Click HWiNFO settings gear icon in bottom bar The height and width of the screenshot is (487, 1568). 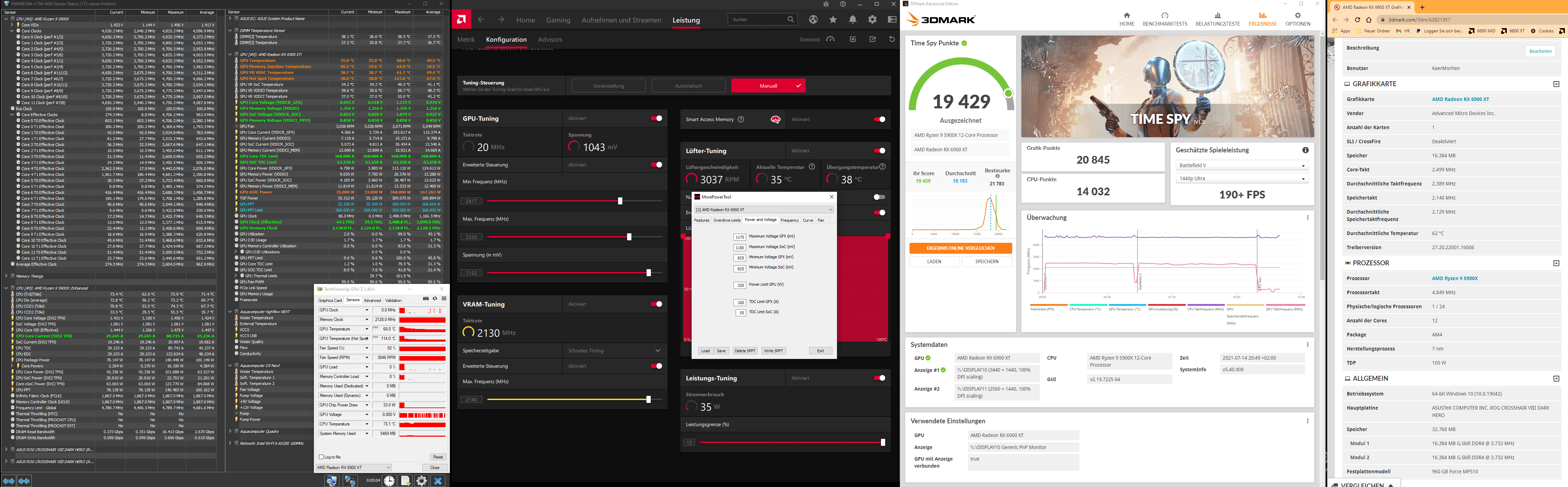[x=421, y=480]
